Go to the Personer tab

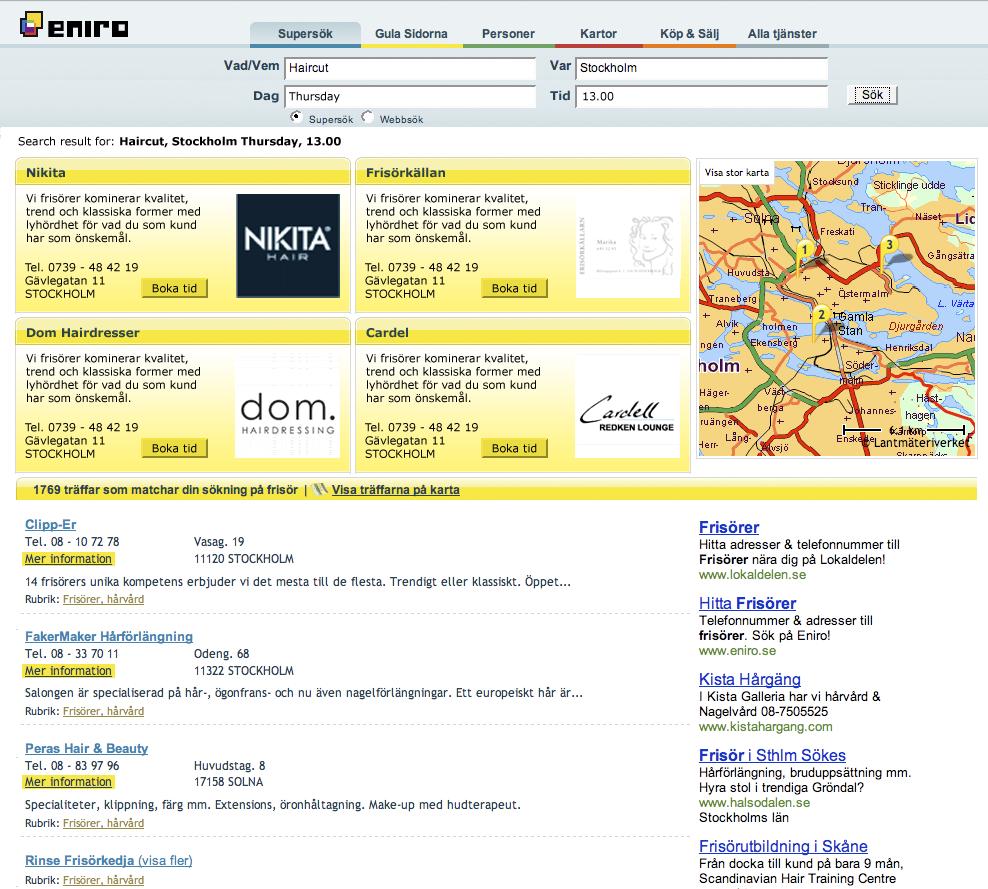click(x=508, y=34)
